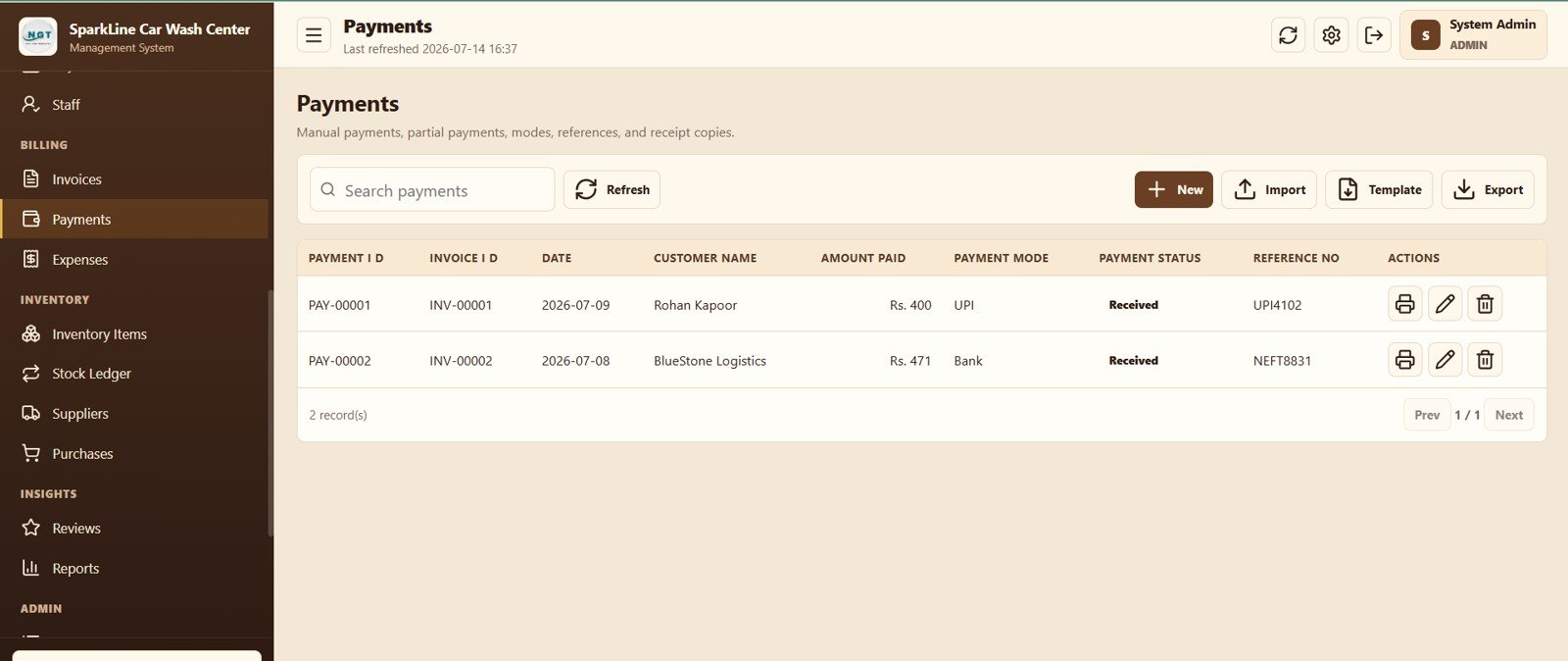This screenshot has width=1568, height=661.
Task: Go to Next page
Action: click(x=1509, y=415)
